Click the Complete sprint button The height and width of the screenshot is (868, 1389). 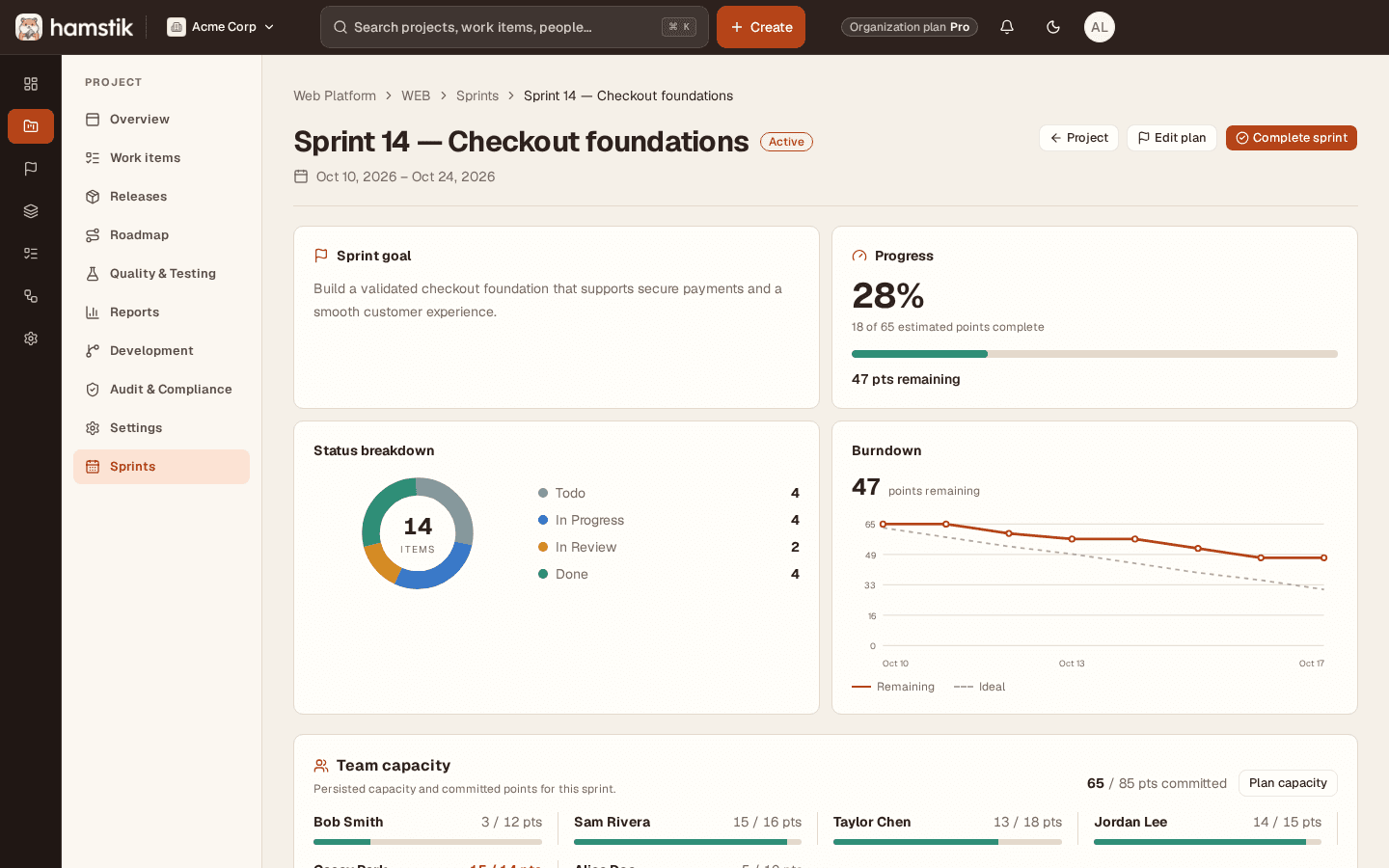click(x=1292, y=138)
